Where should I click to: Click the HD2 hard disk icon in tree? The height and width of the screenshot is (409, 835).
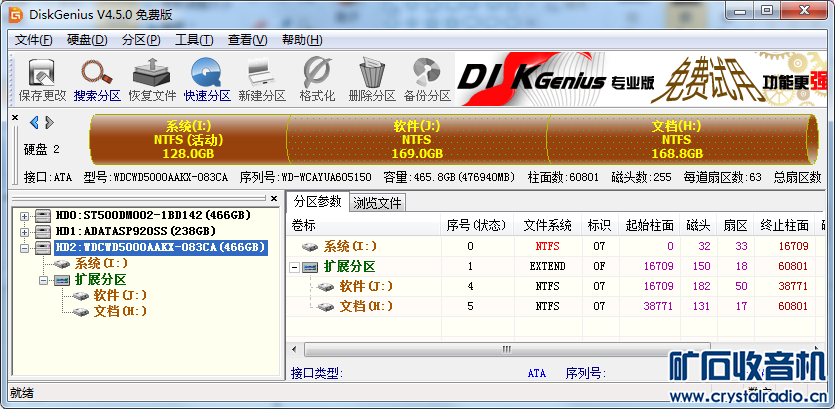pyautogui.click(x=43, y=248)
